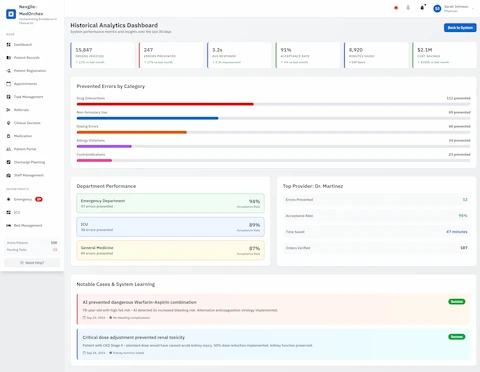Click the Dashboard sidebar icon
The height and width of the screenshot is (372, 480).
click(9, 44)
